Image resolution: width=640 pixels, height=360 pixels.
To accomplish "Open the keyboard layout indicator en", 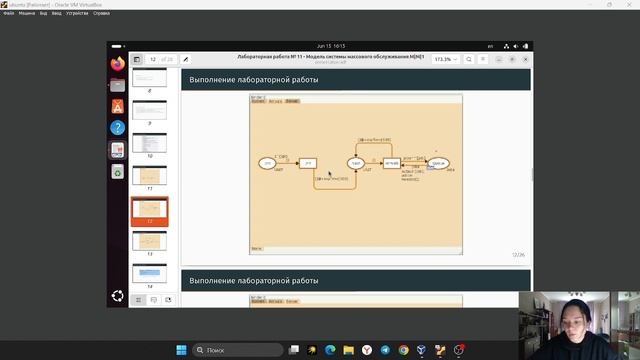I will click(x=490, y=46).
